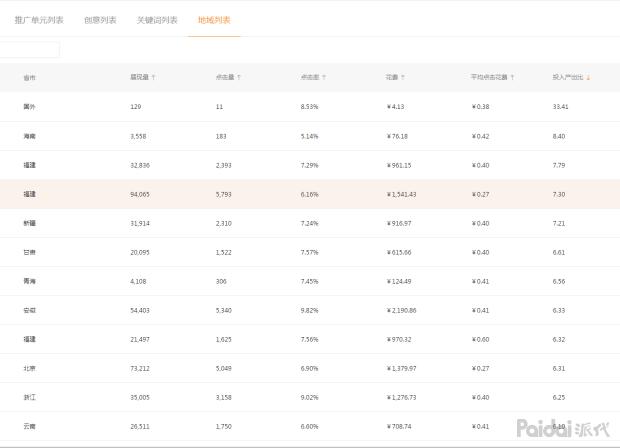Select the 海南 region row name

point(29,136)
